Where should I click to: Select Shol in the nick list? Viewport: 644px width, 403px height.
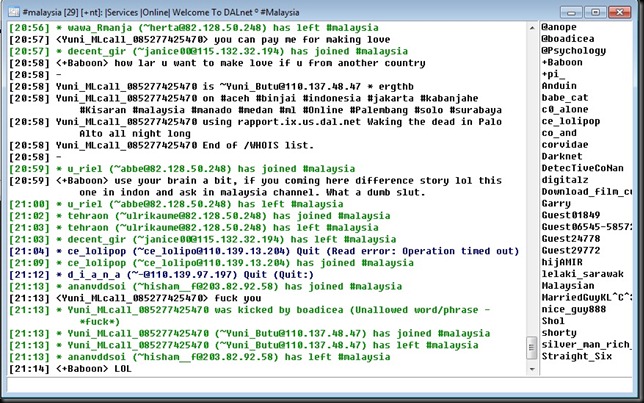553,321
